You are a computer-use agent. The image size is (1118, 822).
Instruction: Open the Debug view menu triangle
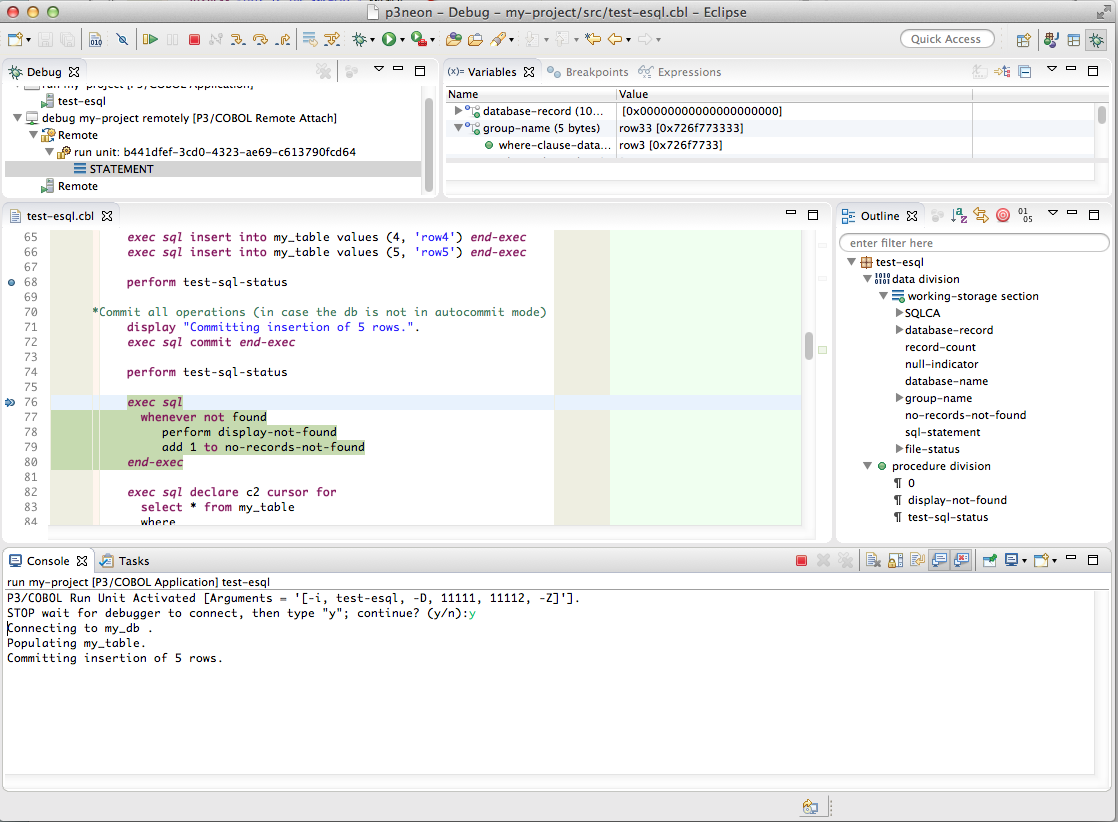pos(379,69)
